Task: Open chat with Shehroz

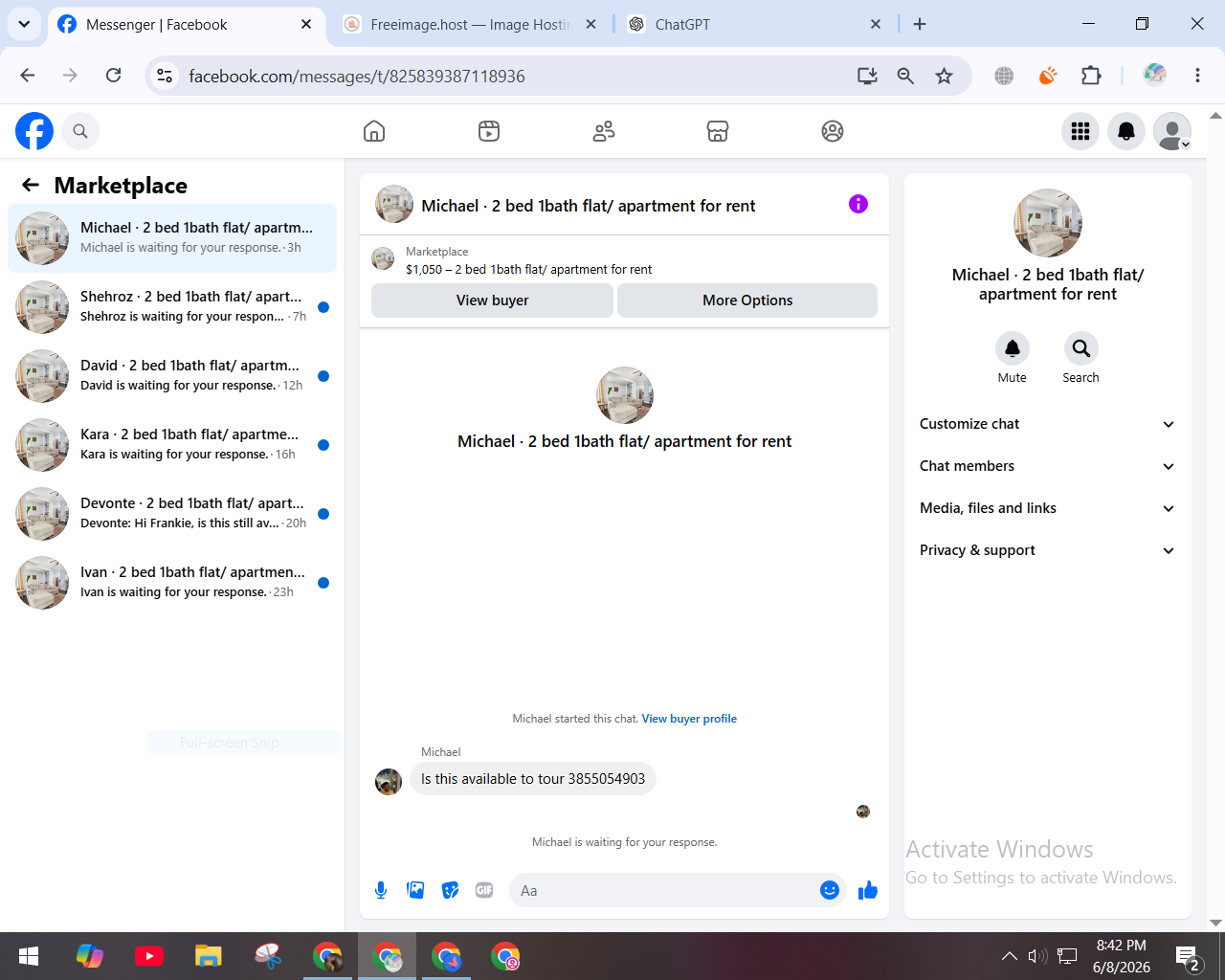Action: click(172, 307)
